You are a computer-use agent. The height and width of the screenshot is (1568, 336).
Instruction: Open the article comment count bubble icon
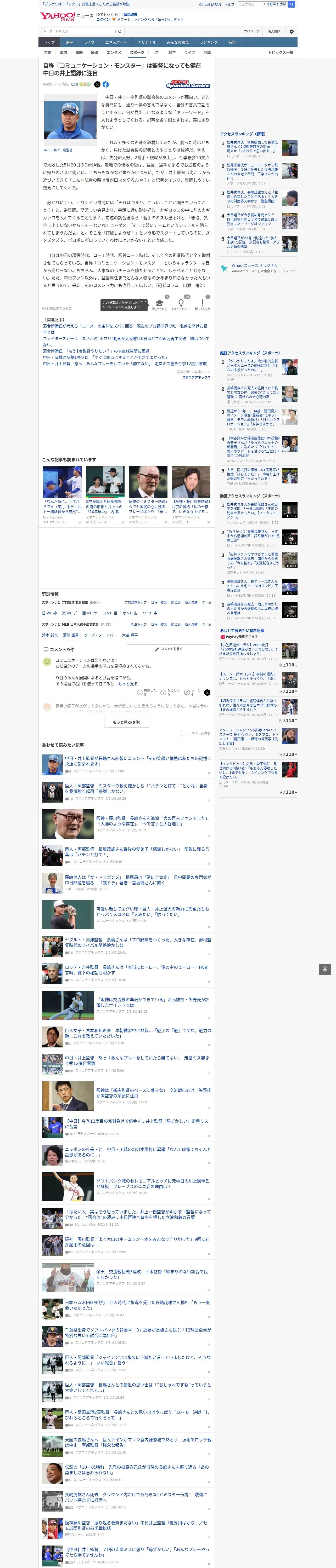[x=74, y=85]
